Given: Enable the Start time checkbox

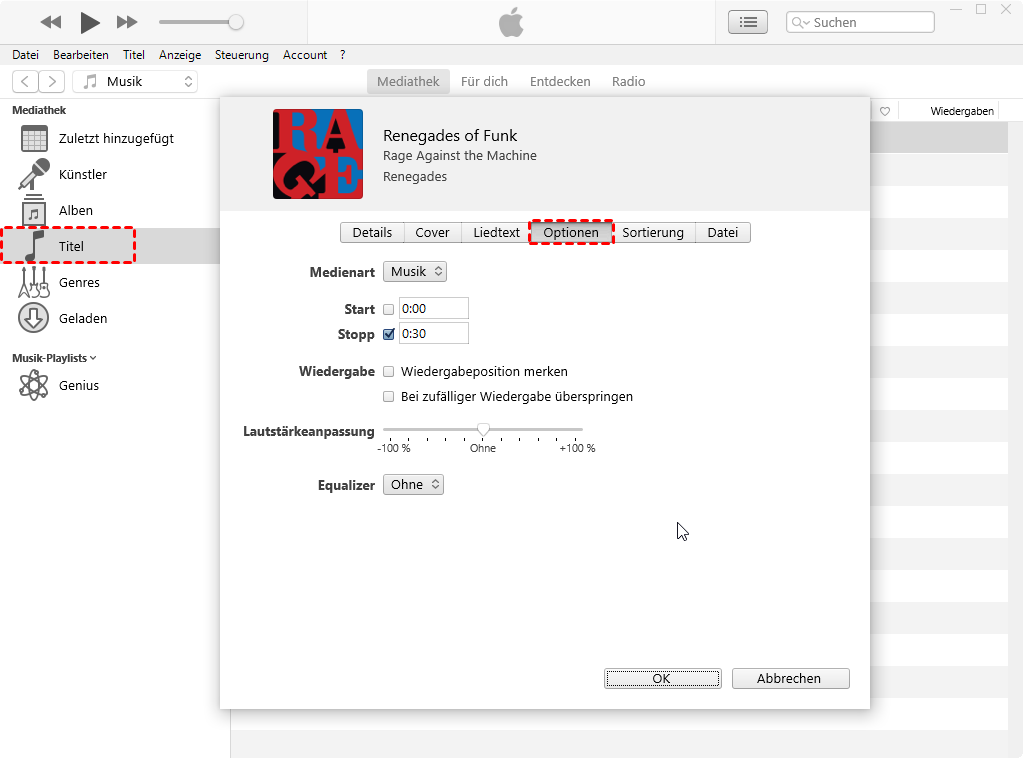Looking at the screenshot, I should pos(389,310).
